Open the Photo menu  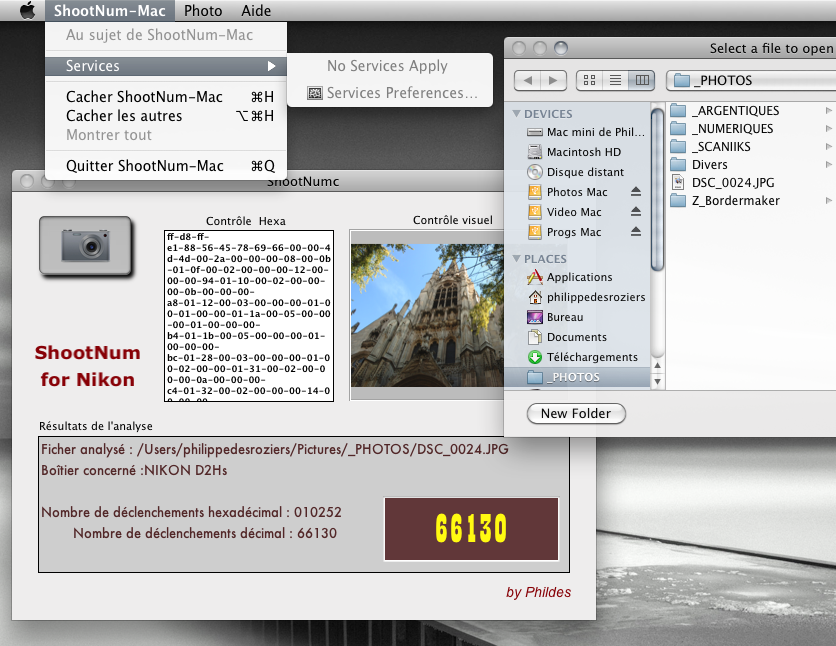[203, 11]
